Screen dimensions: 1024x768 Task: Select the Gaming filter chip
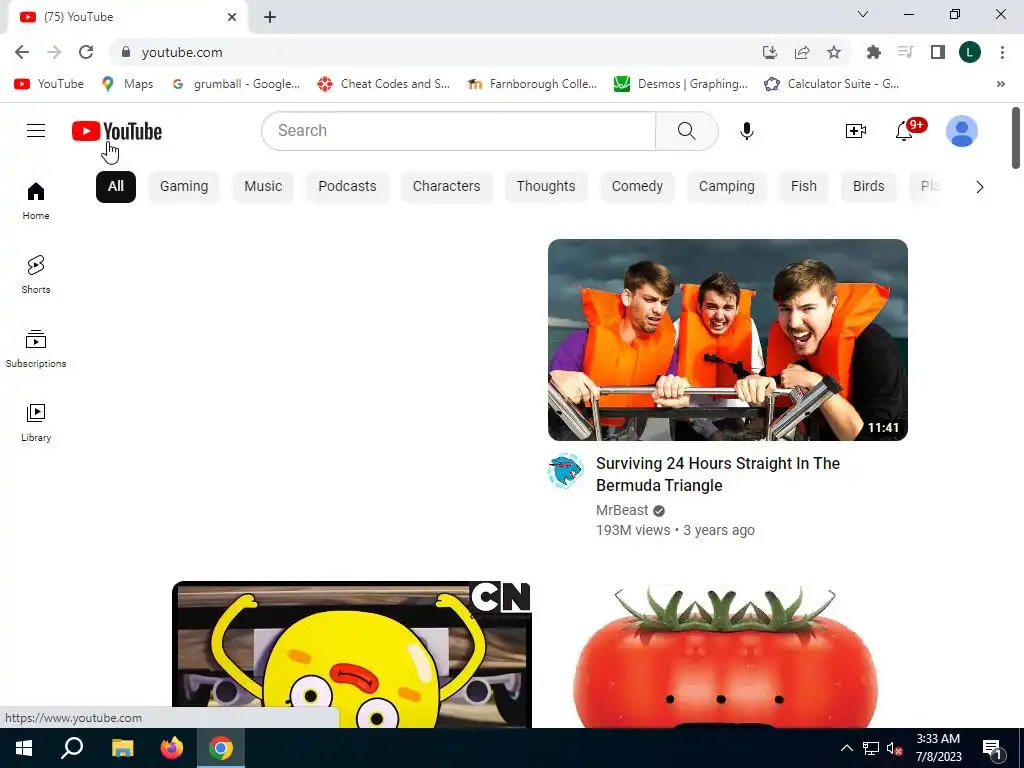pyautogui.click(x=184, y=187)
